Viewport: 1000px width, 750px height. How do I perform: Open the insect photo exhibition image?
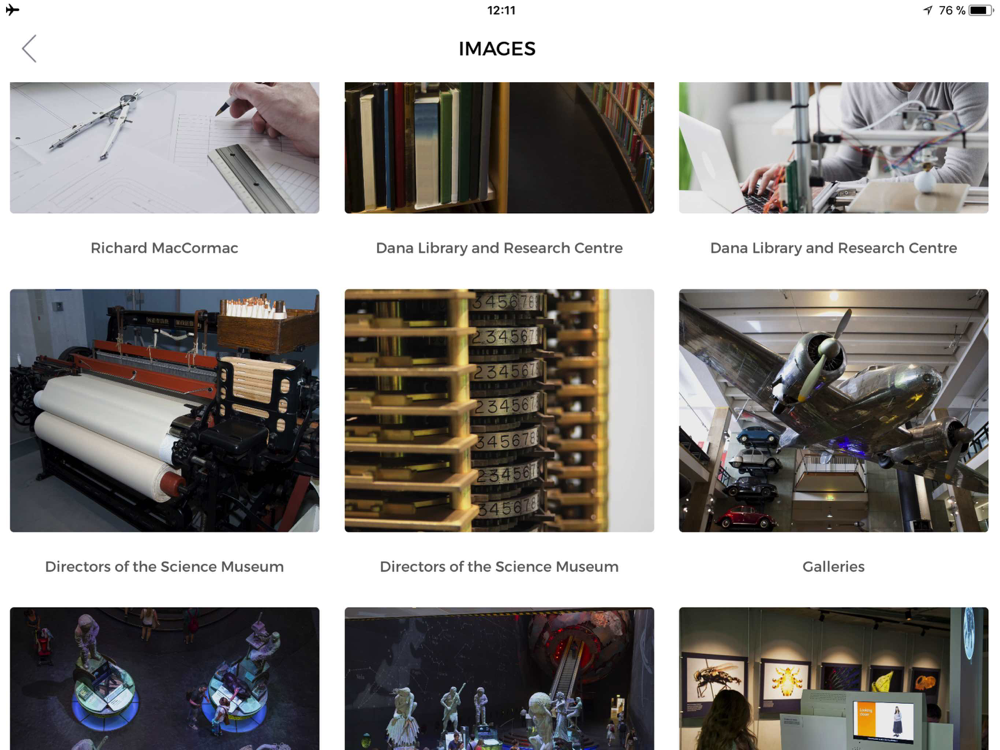[x=834, y=679]
